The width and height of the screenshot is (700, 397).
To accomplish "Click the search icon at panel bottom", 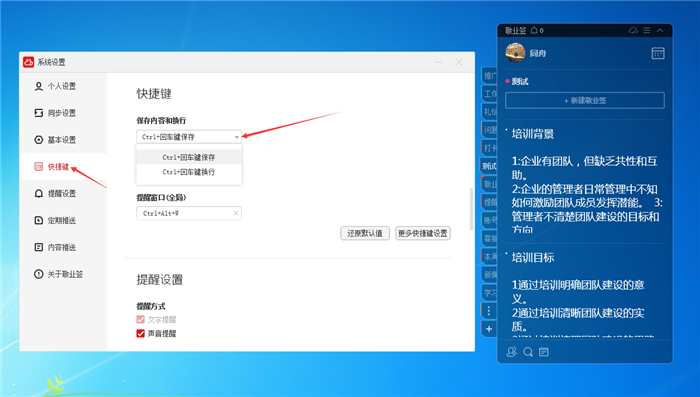I will pyautogui.click(x=528, y=352).
